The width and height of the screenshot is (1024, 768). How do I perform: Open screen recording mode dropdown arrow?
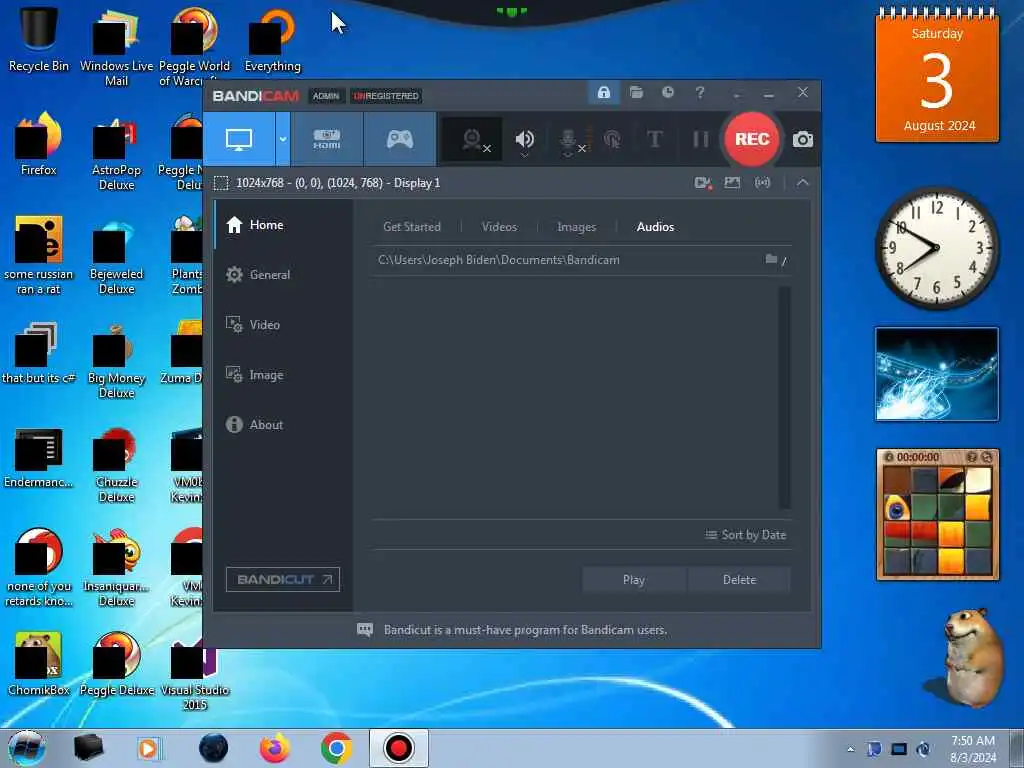pyautogui.click(x=283, y=139)
